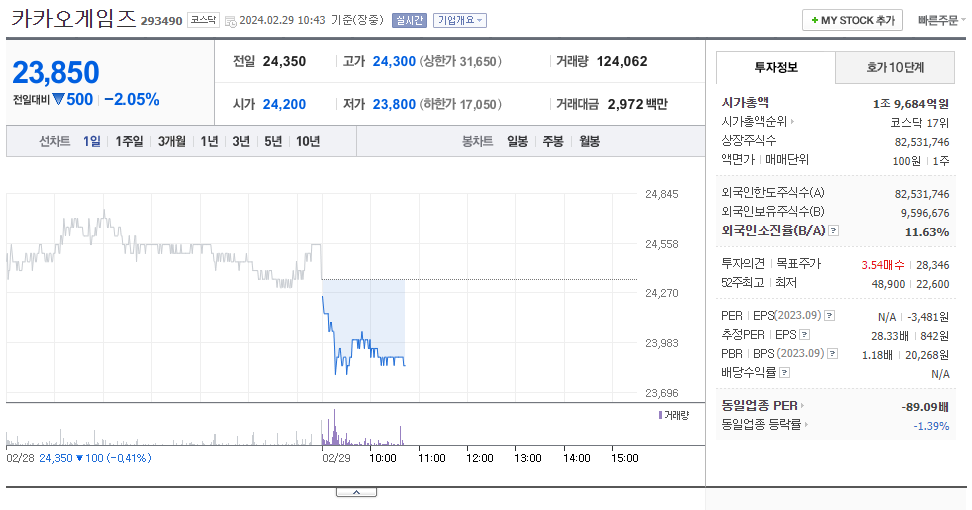This screenshot has height=510, width=972.
Task: Click the 02/29 date axis label
Action: [336, 458]
